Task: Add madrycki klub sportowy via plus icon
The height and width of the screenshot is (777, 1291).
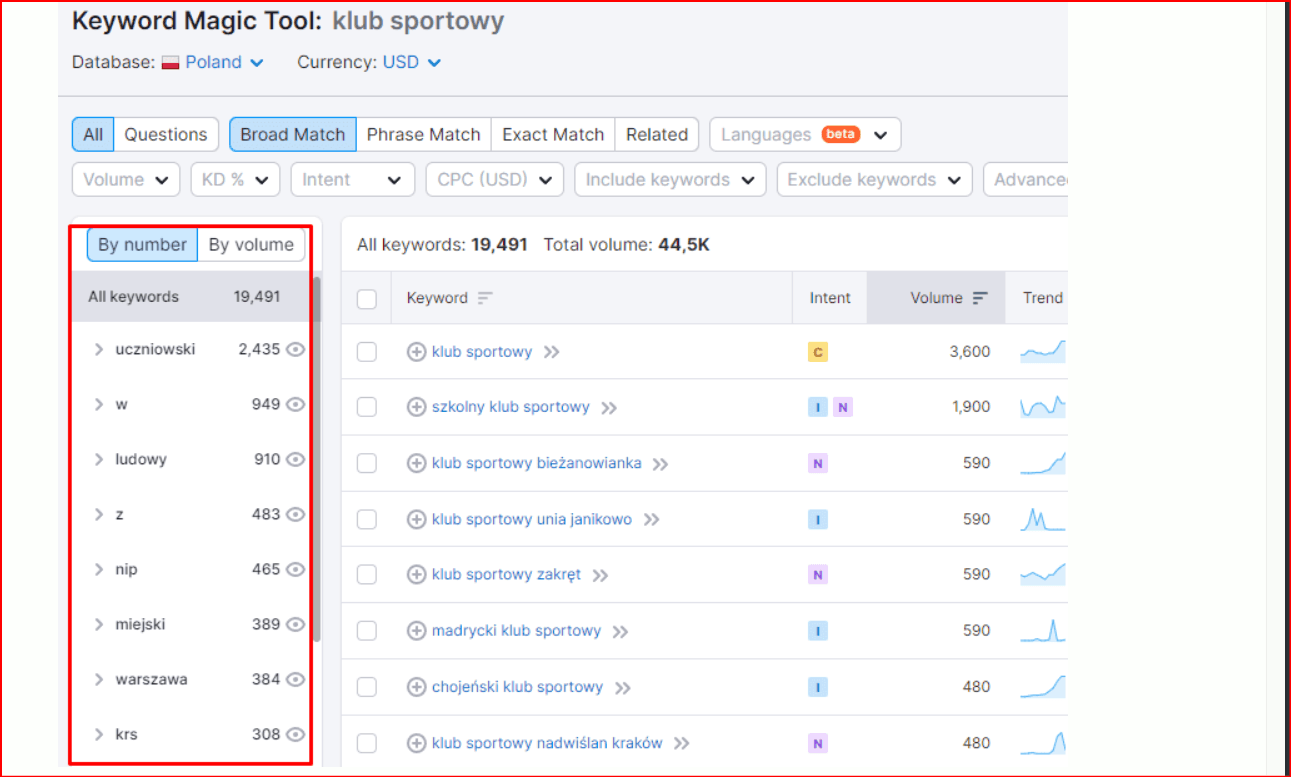Action: click(417, 631)
